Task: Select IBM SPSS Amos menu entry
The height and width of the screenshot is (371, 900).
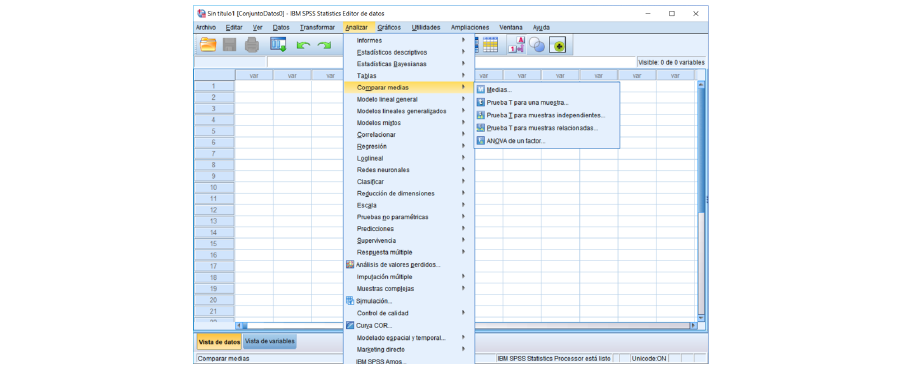Action: (x=409, y=362)
